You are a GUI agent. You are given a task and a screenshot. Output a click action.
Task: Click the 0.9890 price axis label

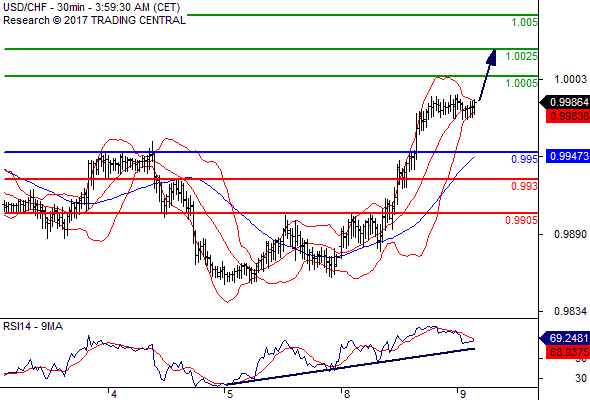[x=570, y=234]
